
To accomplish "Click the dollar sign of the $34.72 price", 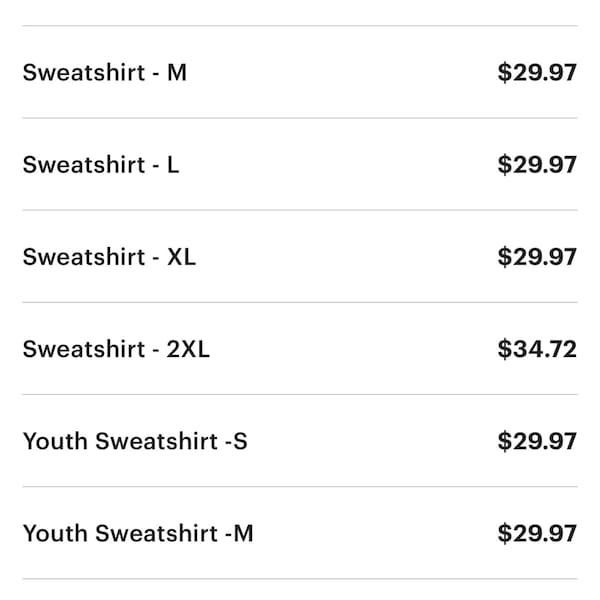I will (504, 349).
